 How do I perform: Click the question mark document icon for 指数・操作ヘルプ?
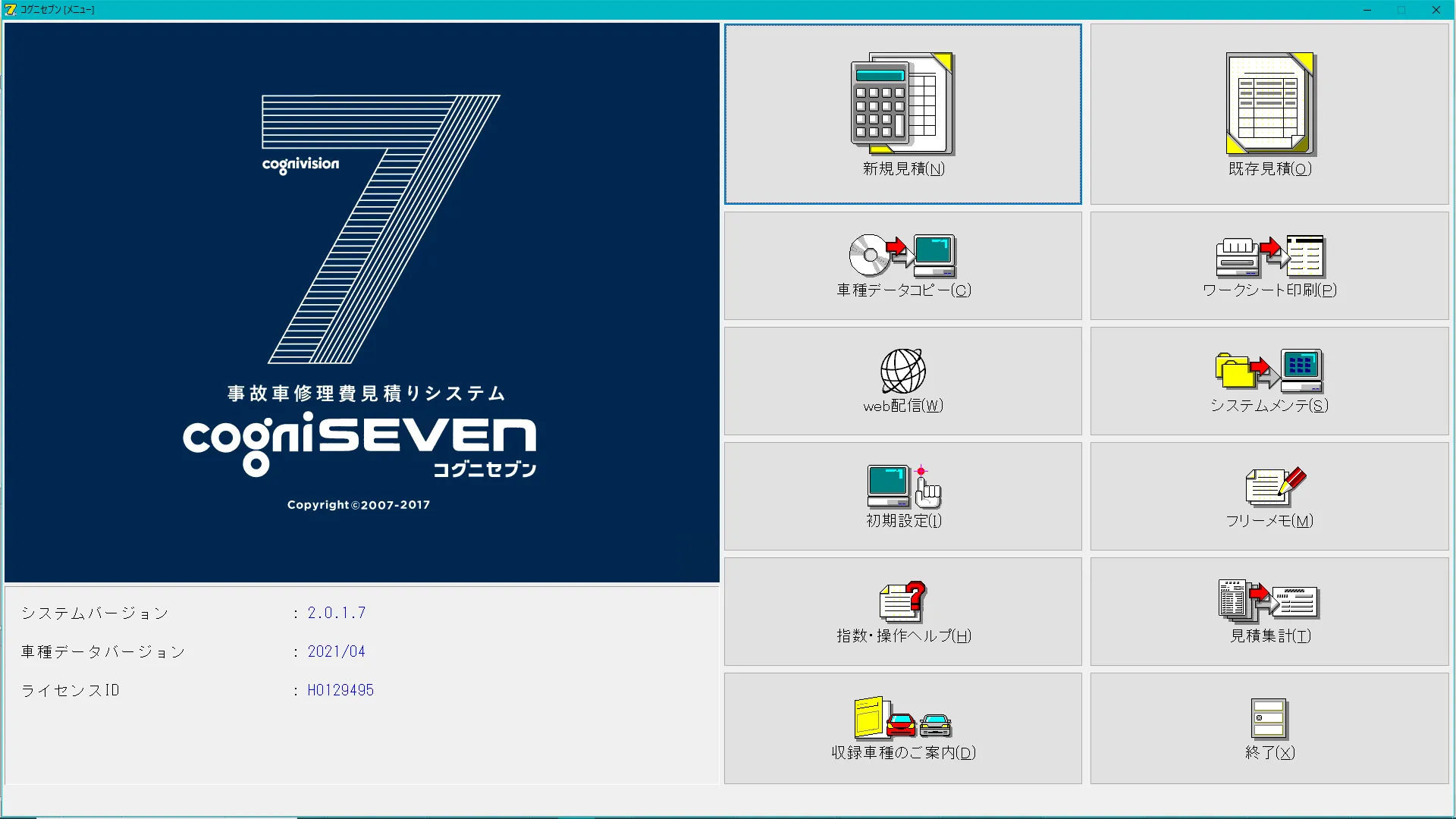coord(902,601)
